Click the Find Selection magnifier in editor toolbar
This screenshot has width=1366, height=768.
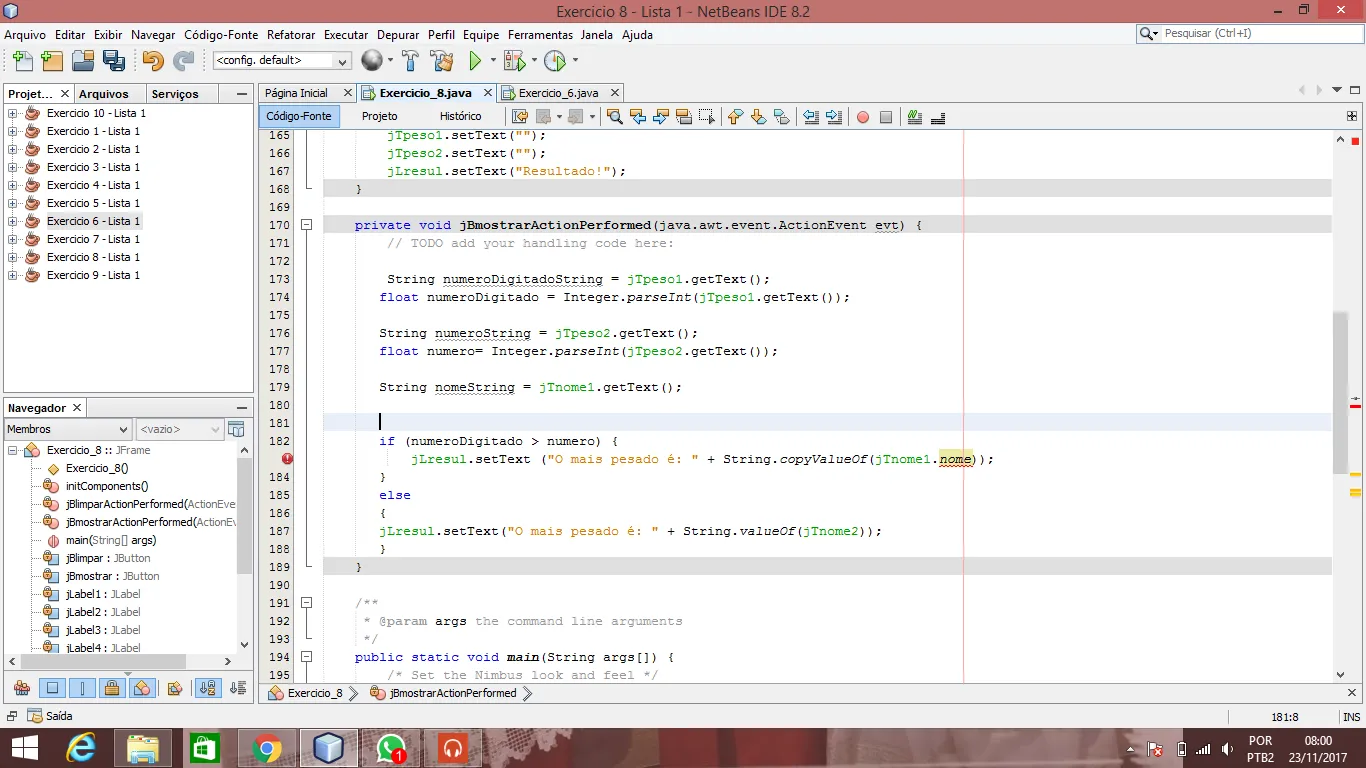[615, 117]
